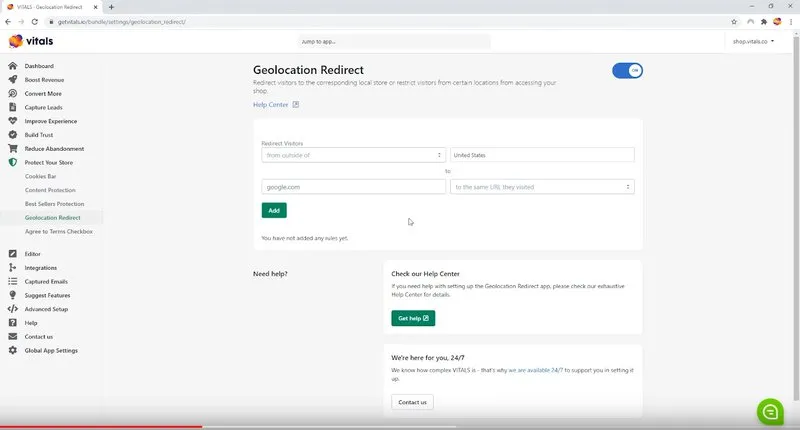Open Chrome three-dot menu
Screen dimensions: 800x430
[x=791, y=22]
